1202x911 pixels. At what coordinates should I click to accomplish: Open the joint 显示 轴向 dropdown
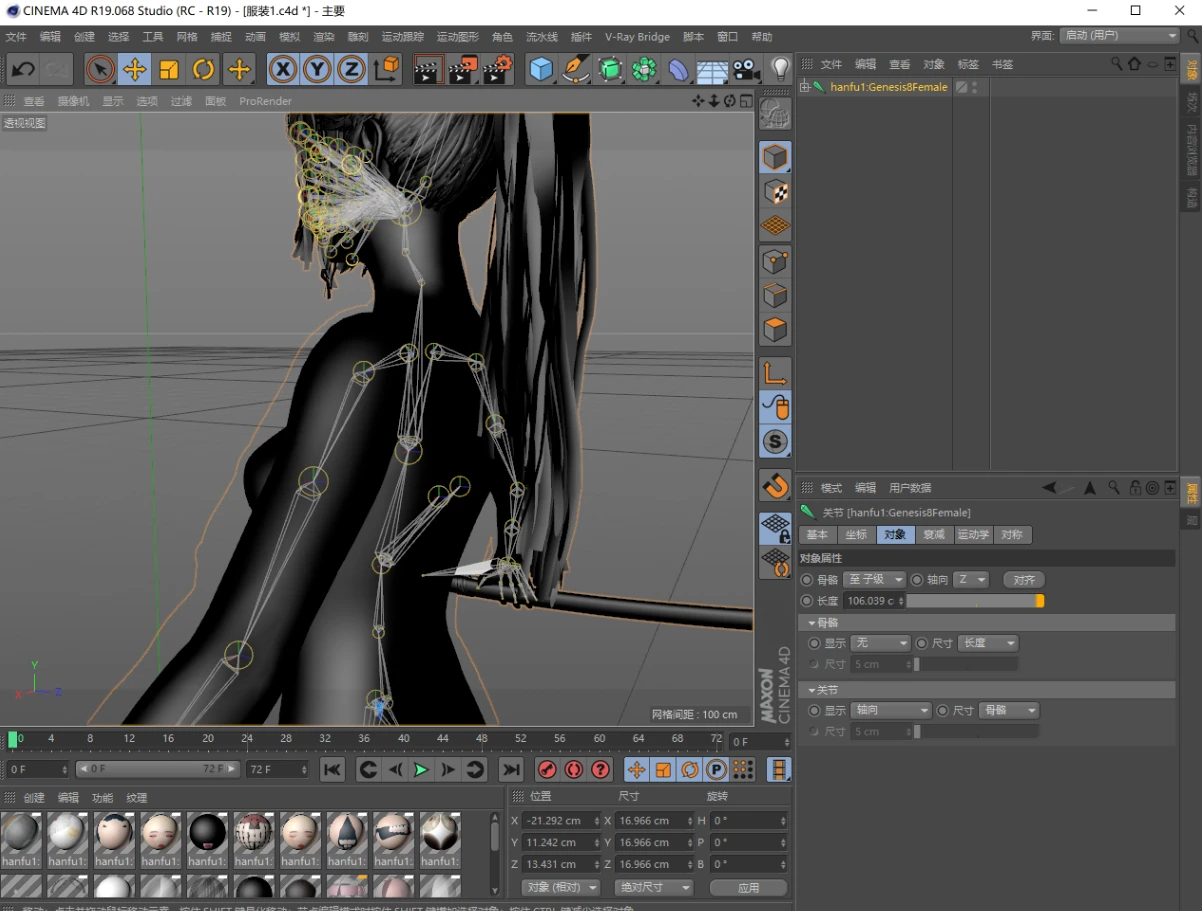click(891, 711)
